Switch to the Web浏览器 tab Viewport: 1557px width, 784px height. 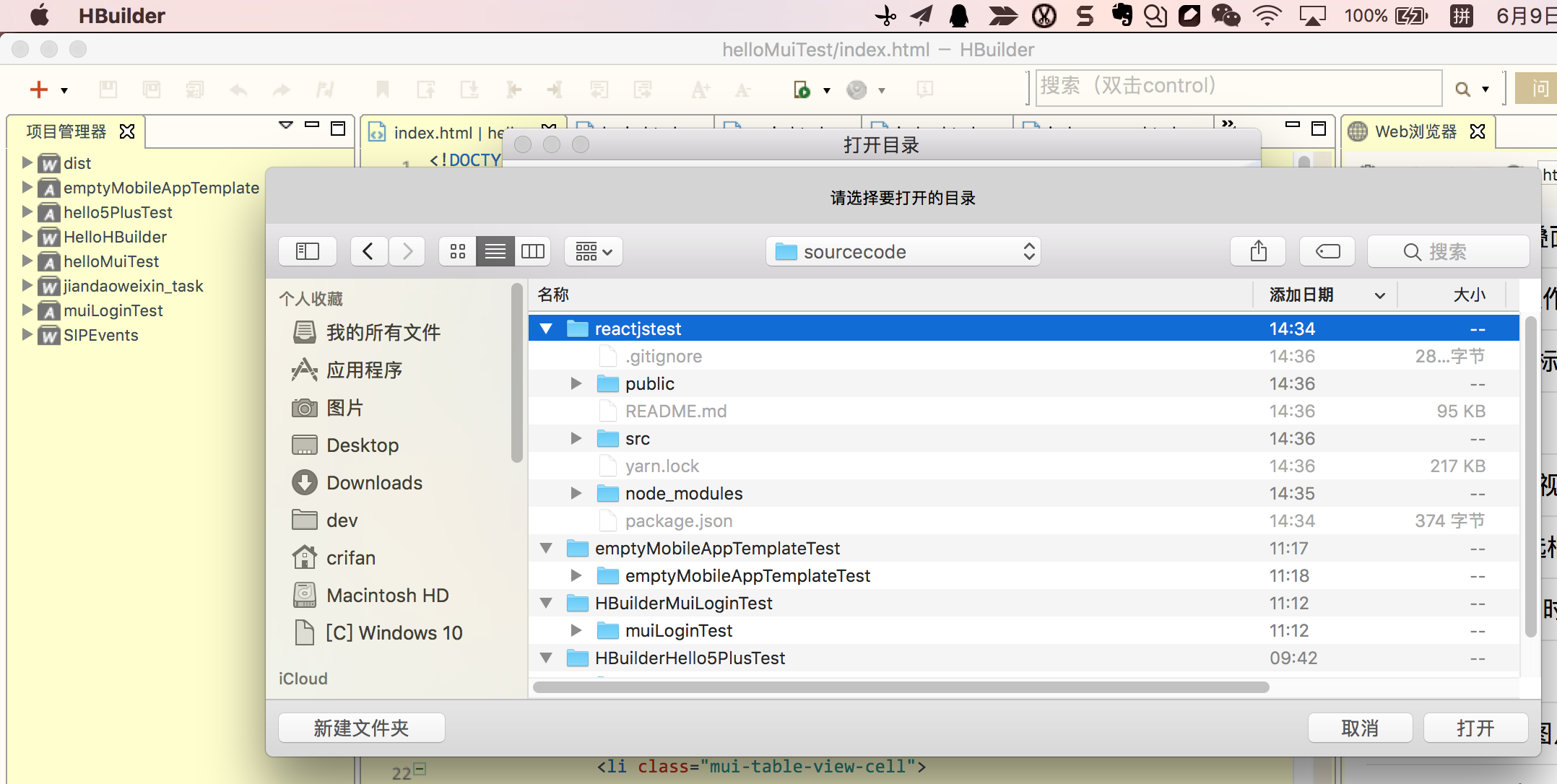click(x=1414, y=131)
